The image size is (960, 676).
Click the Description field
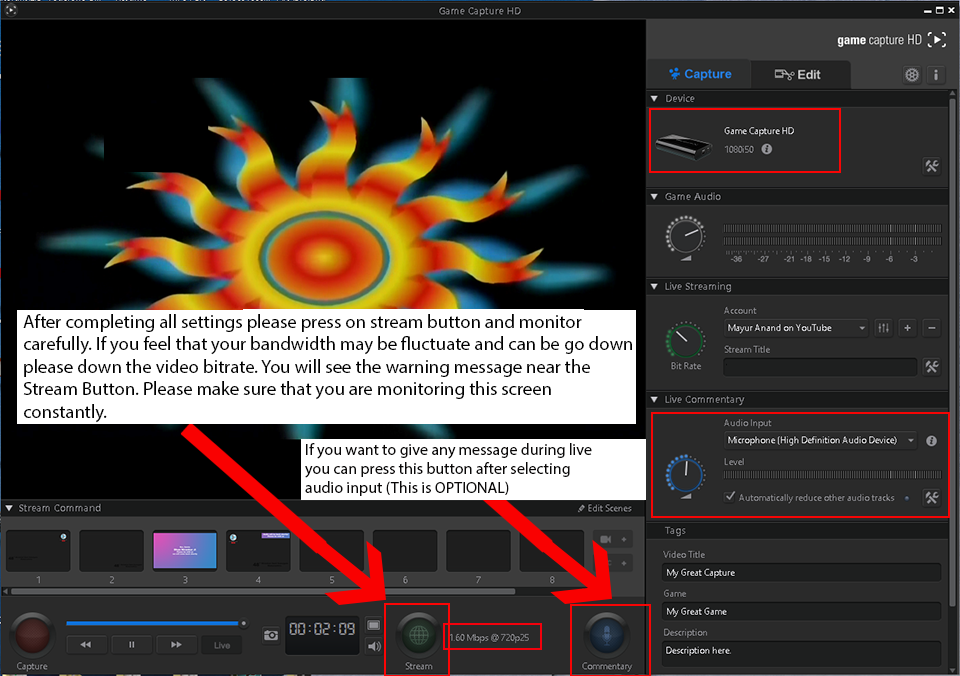802,653
